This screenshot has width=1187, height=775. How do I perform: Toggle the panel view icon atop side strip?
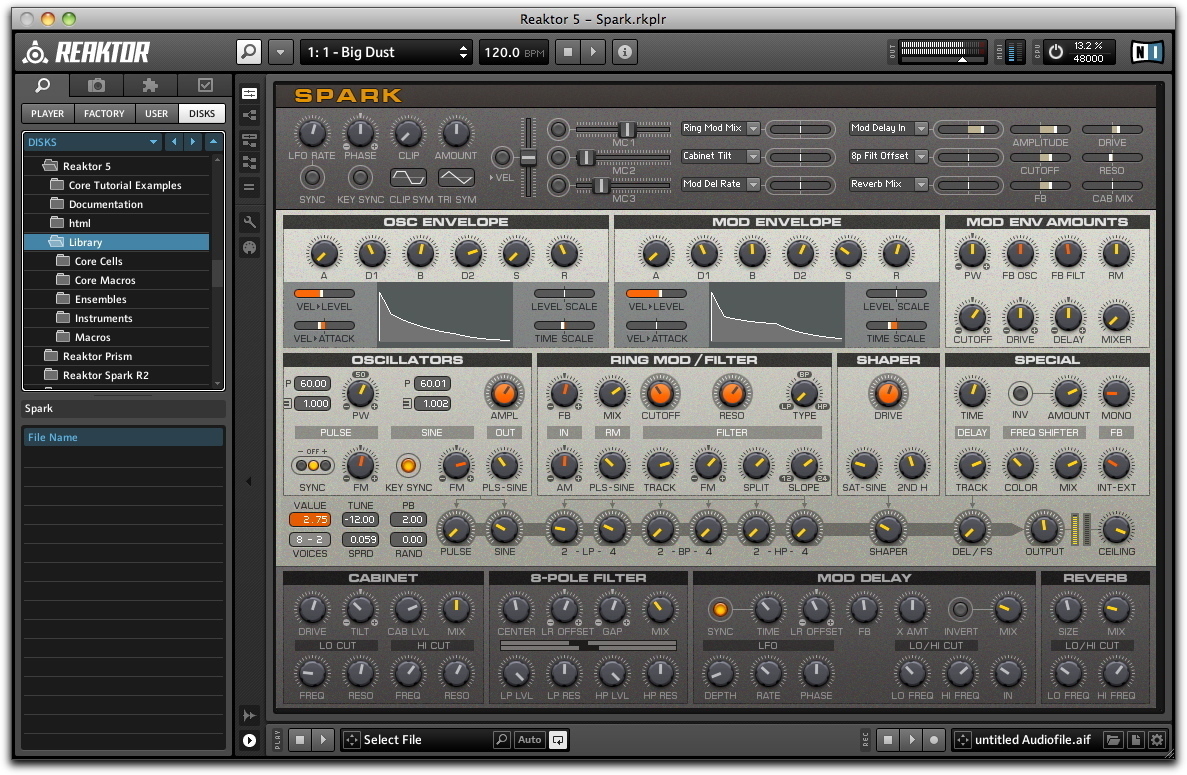249,93
